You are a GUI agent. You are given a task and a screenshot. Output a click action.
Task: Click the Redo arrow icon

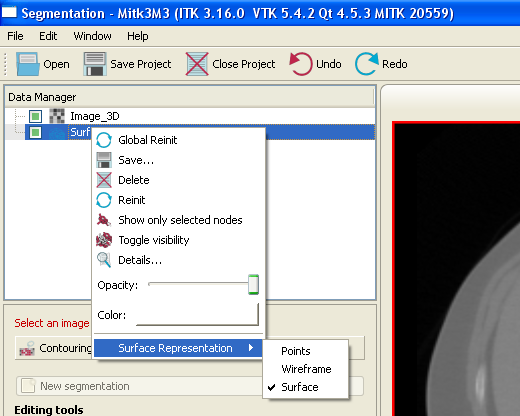point(367,64)
